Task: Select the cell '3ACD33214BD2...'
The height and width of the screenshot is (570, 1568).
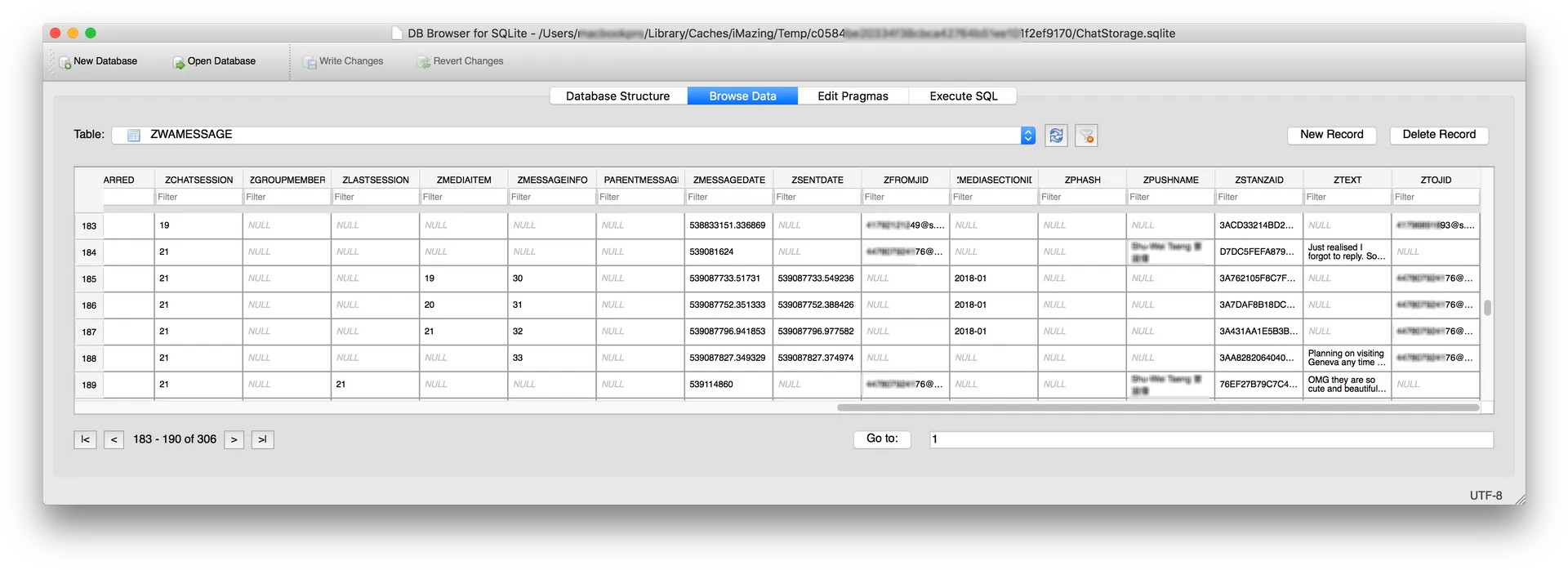Action: (1258, 225)
